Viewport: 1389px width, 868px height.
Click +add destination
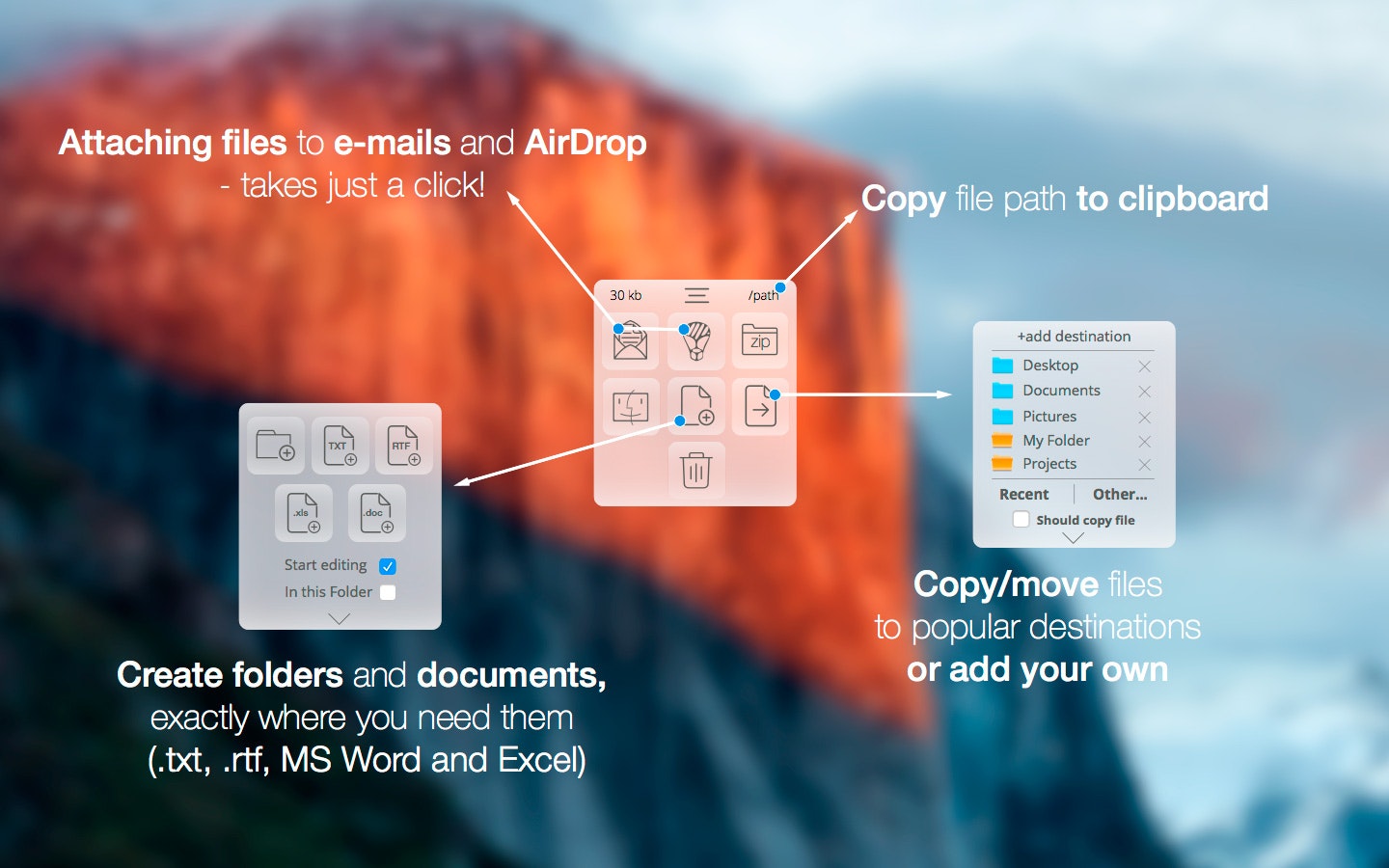tap(1074, 337)
